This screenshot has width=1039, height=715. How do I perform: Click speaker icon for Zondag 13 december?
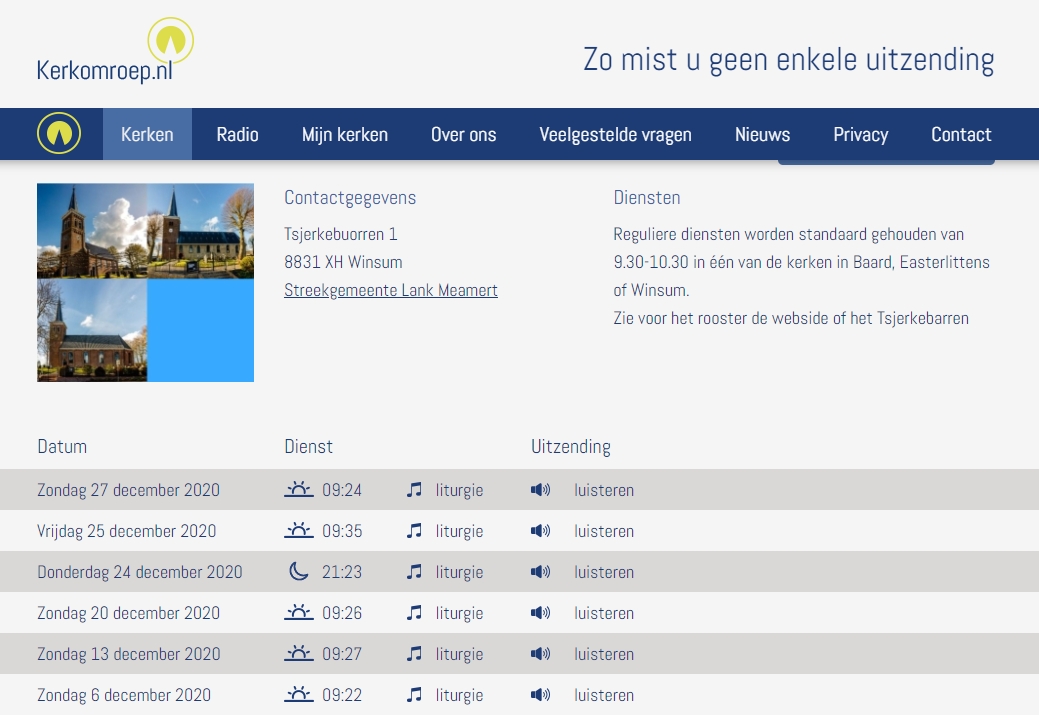click(x=541, y=654)
